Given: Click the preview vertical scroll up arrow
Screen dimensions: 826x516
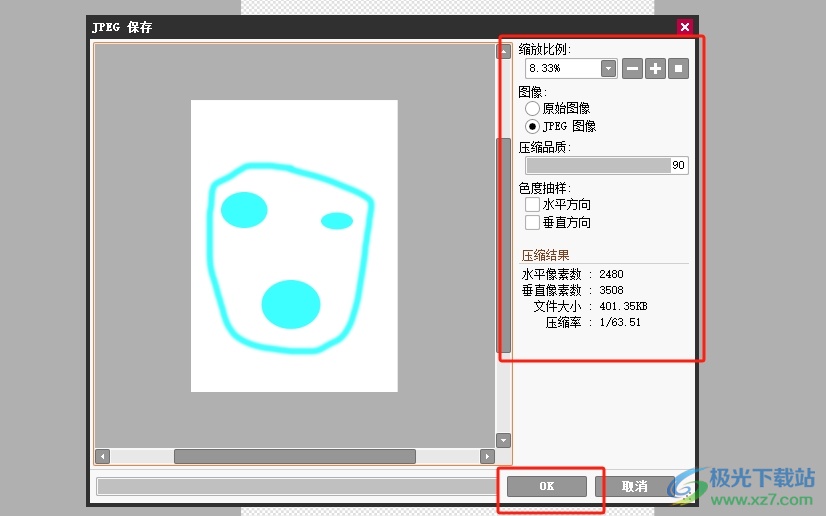Looking at the screenshot, I should 504,52.
